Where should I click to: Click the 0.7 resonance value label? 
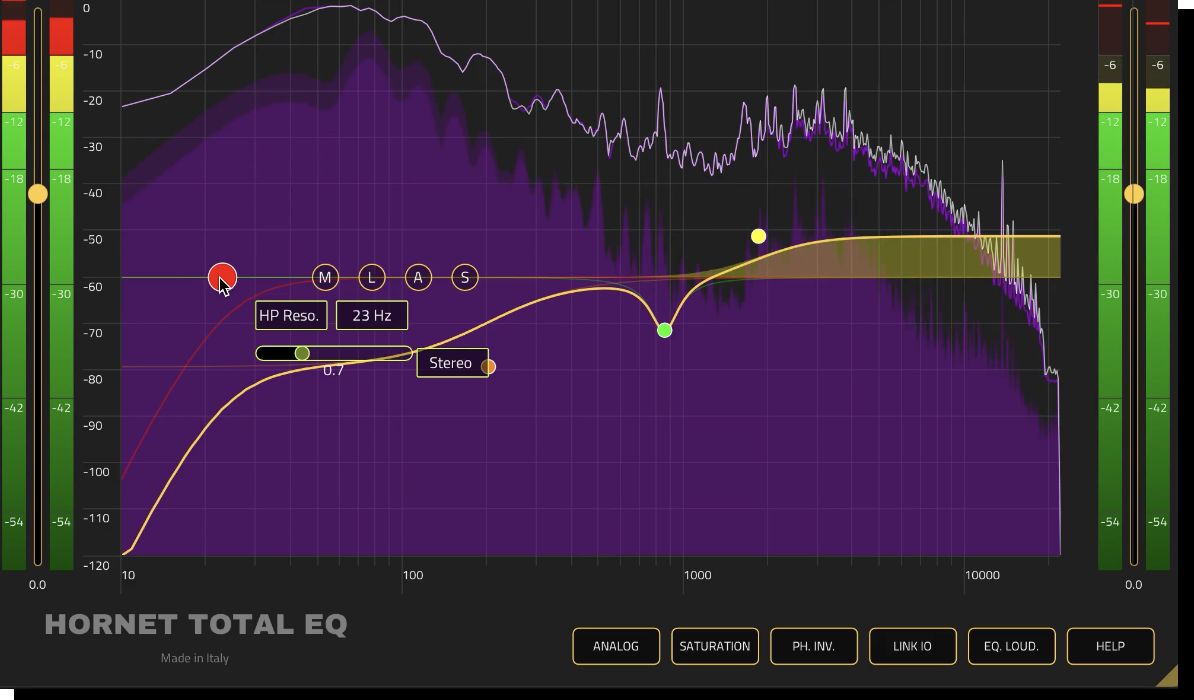point(334,370)
